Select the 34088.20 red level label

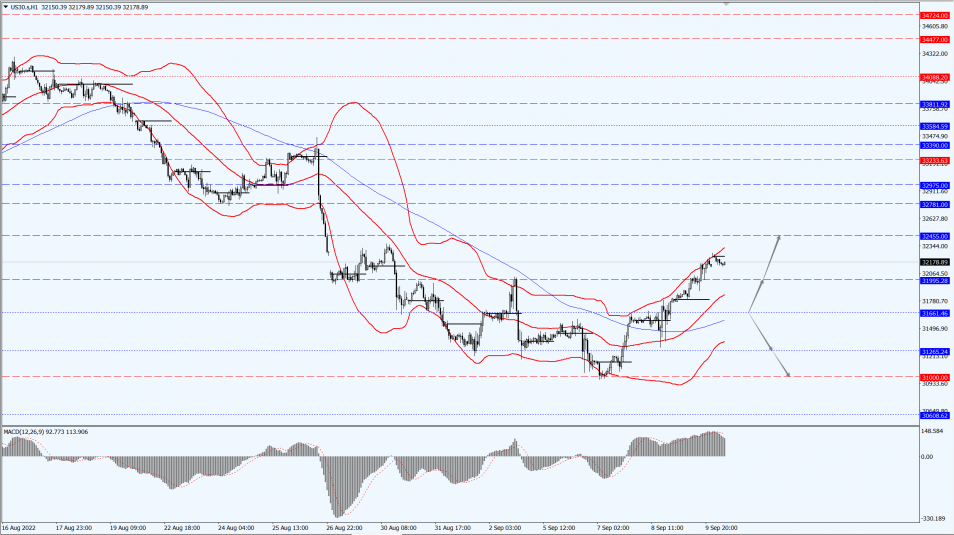coord(934,77)
